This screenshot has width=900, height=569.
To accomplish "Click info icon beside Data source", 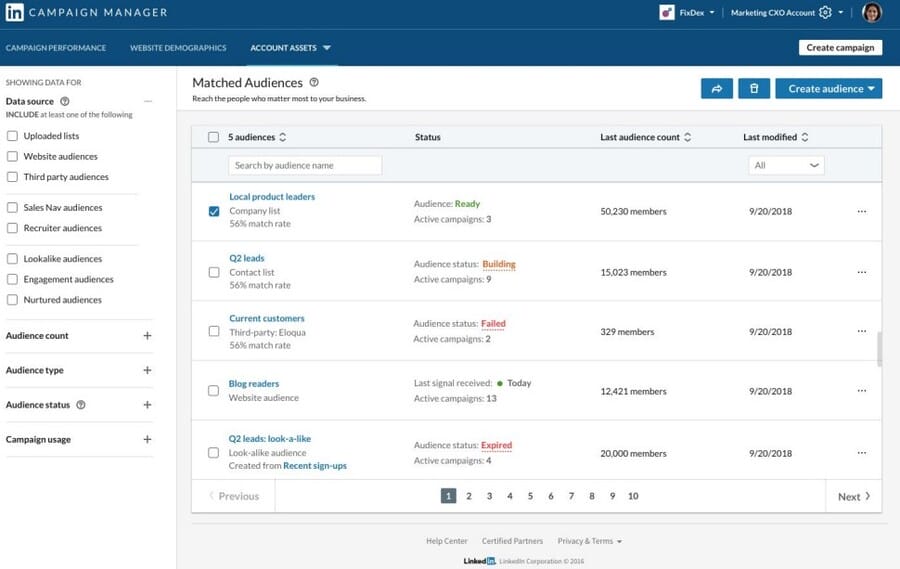I will coord(65,101).
